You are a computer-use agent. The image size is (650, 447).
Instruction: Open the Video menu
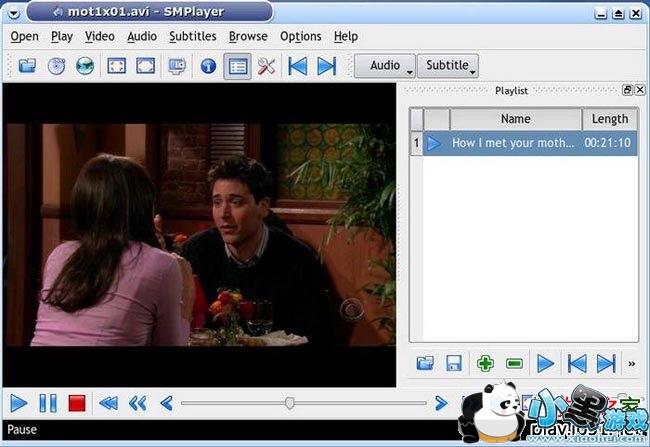99,36
